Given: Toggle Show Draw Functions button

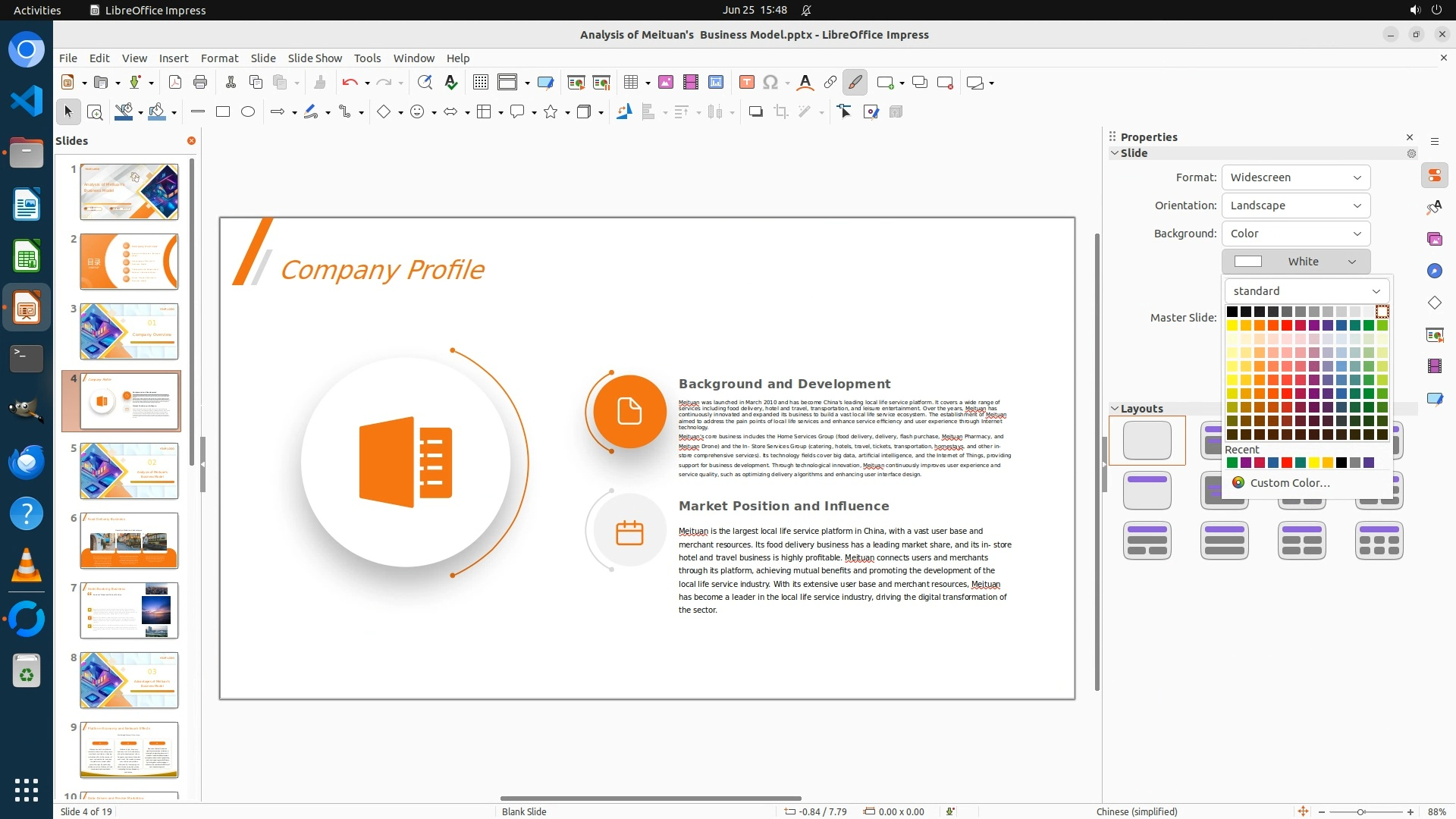Looking at the screenshot, I should pyautogui.click(x=855, y=83).
